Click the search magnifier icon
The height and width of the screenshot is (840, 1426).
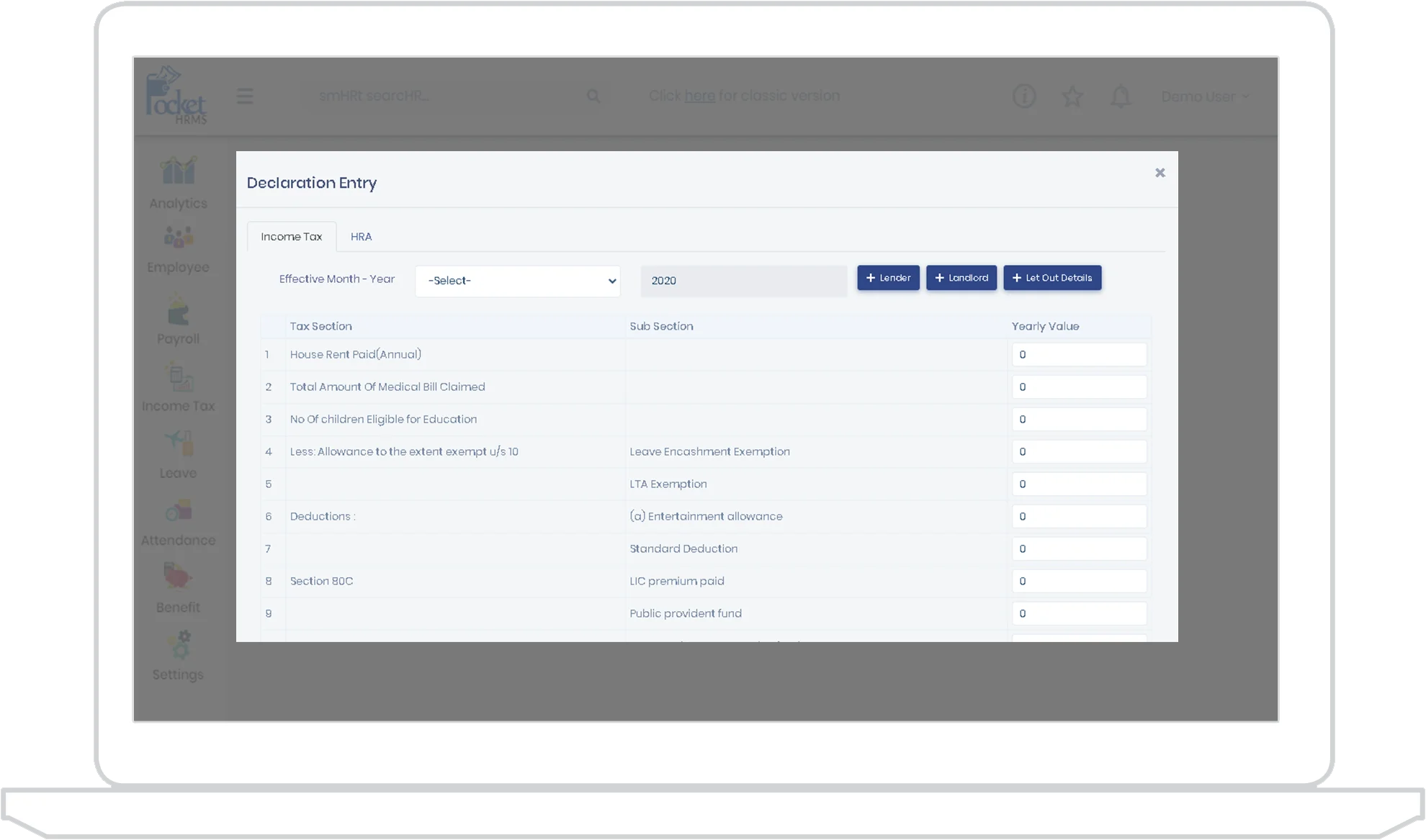593,96
